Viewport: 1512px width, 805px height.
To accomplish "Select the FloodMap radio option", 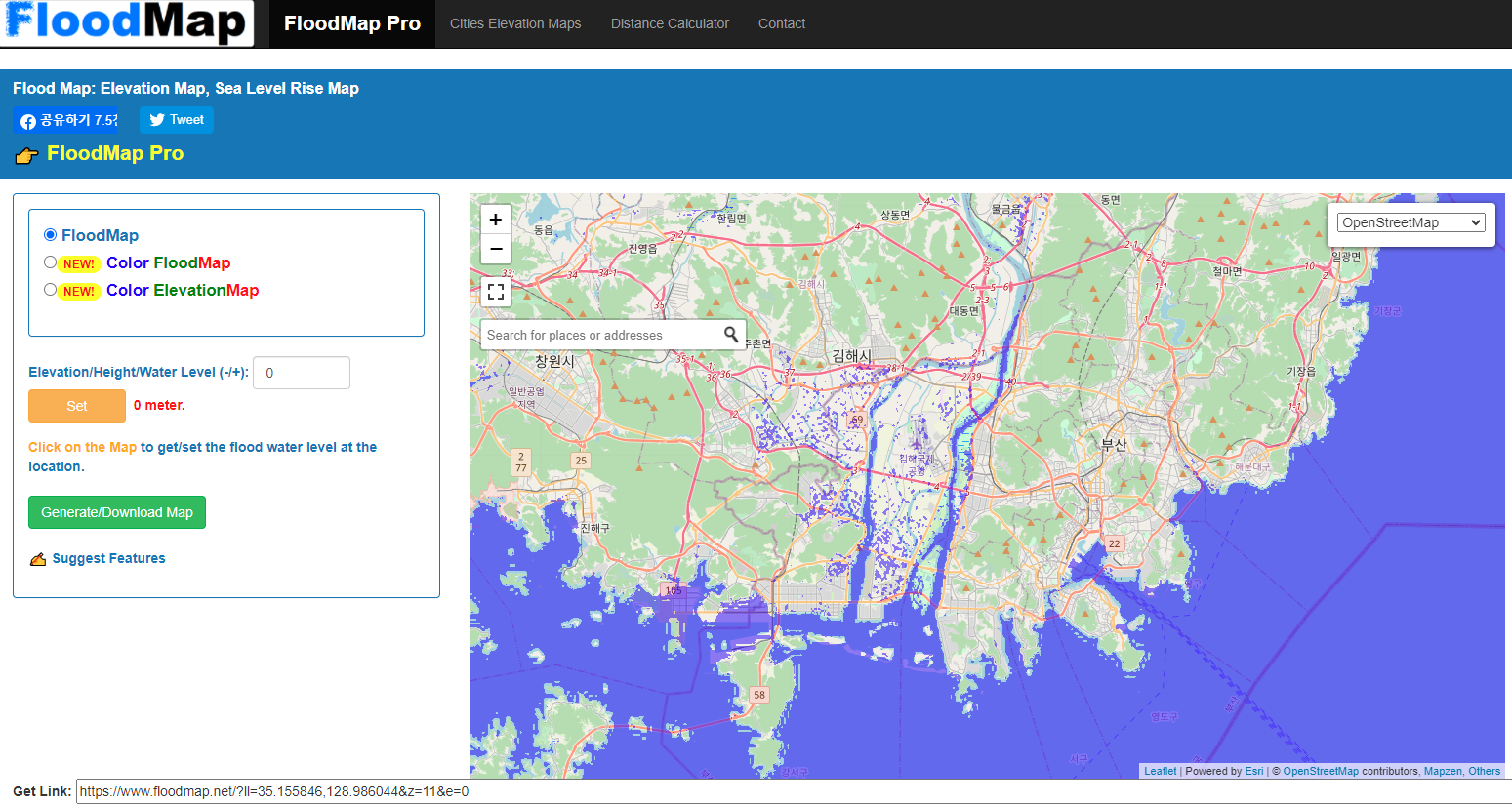I will point(50,234).
